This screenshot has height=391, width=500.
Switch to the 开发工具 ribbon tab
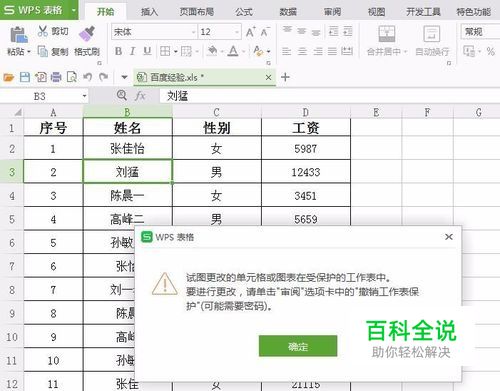[423, 12]
